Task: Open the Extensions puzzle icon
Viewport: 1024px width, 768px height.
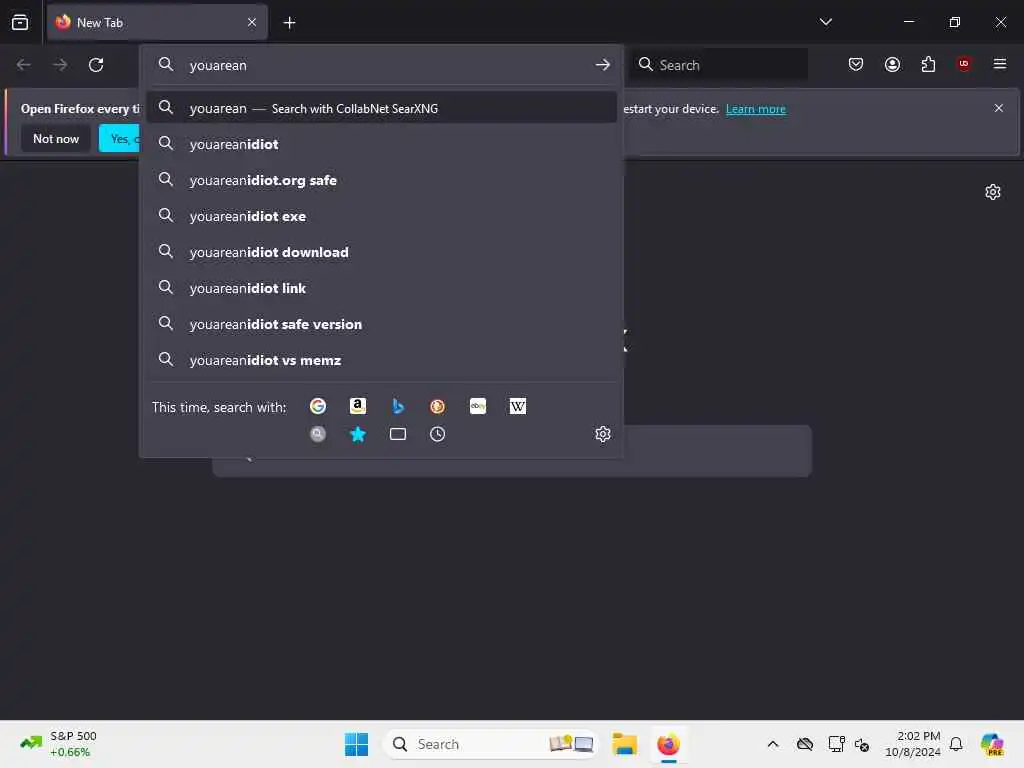Action: (x=928, y=64)
